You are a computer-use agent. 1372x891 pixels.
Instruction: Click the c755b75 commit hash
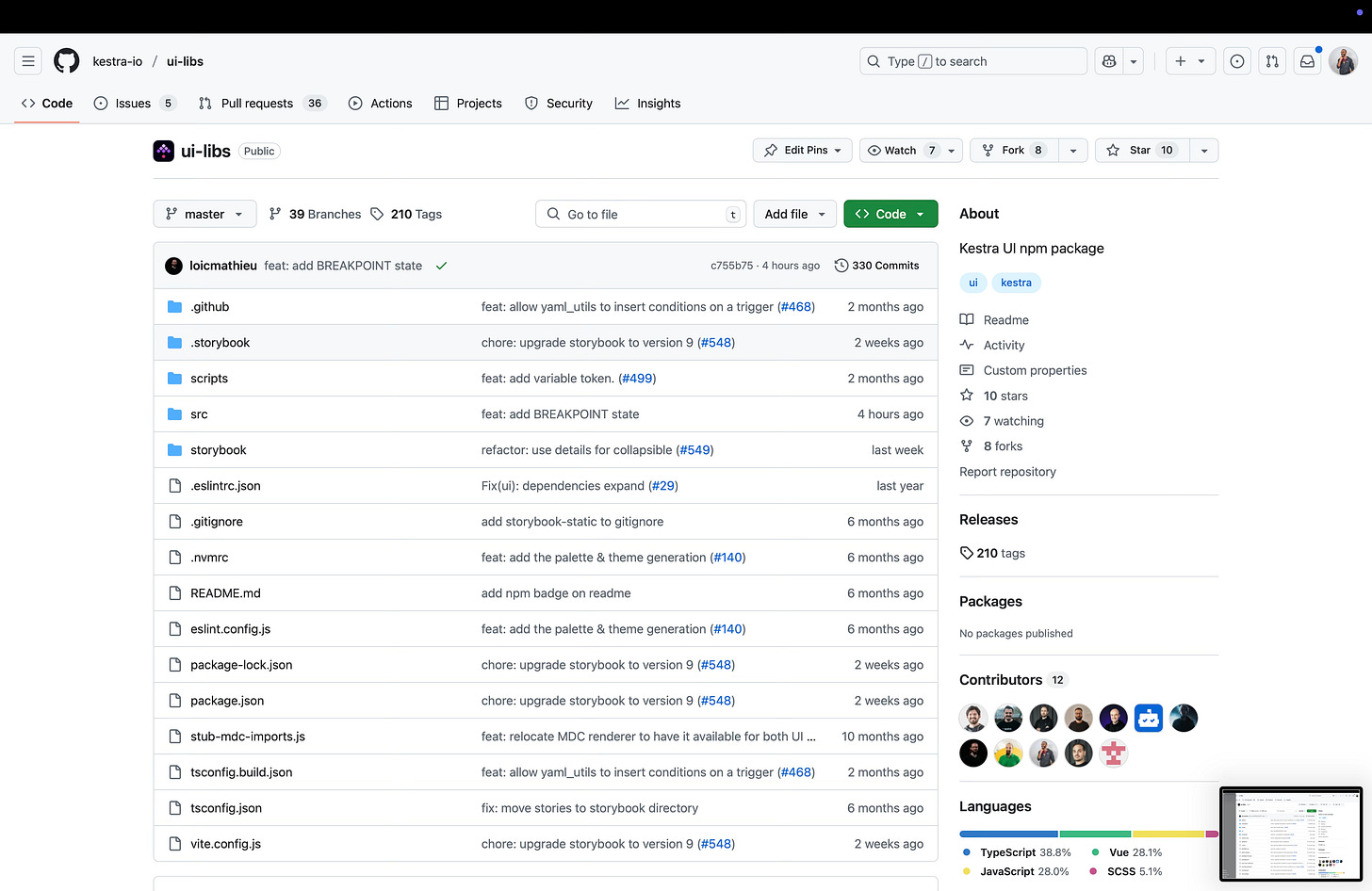coord(732,266)
